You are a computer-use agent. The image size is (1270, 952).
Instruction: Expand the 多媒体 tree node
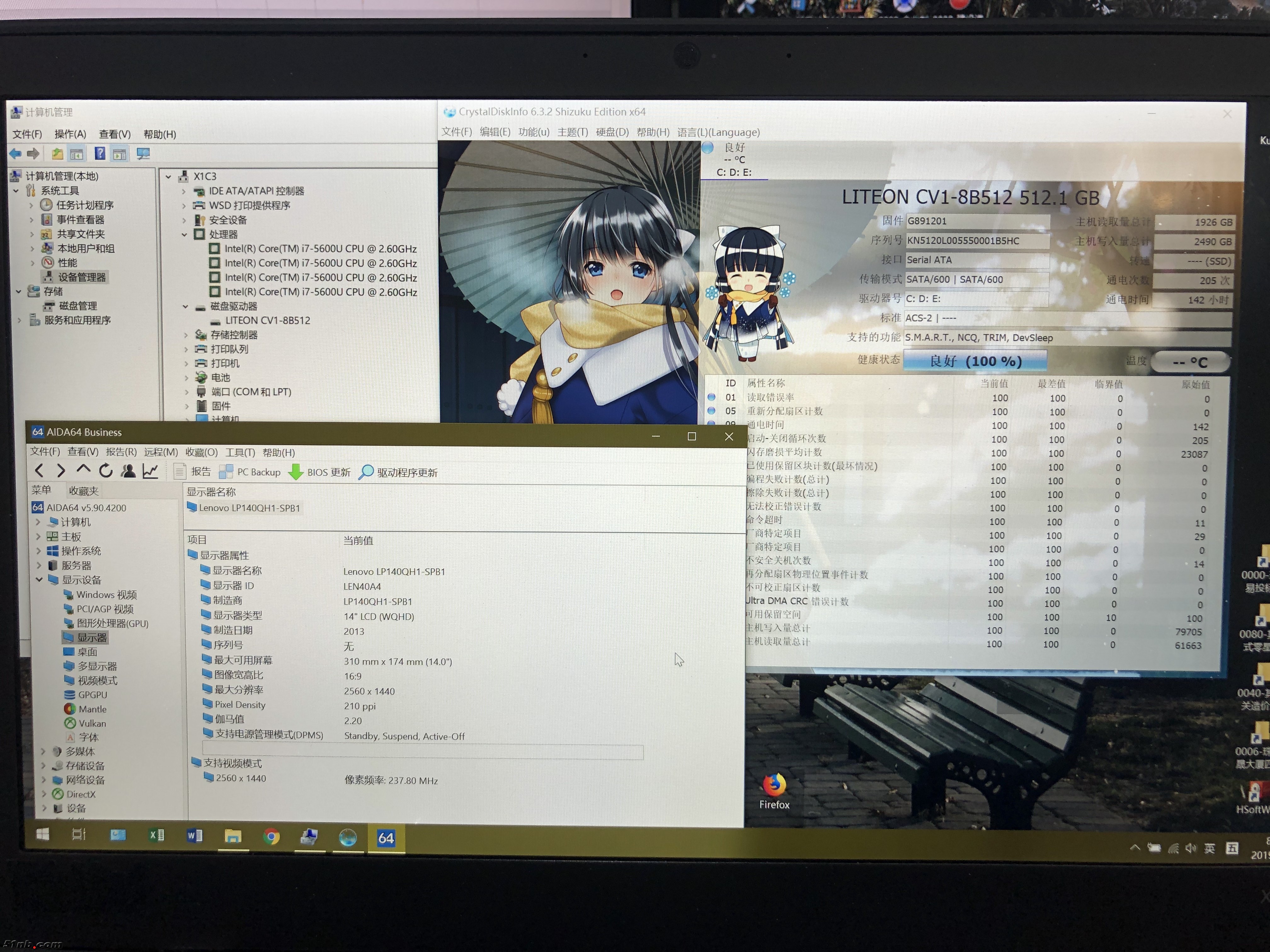[43, 751]
